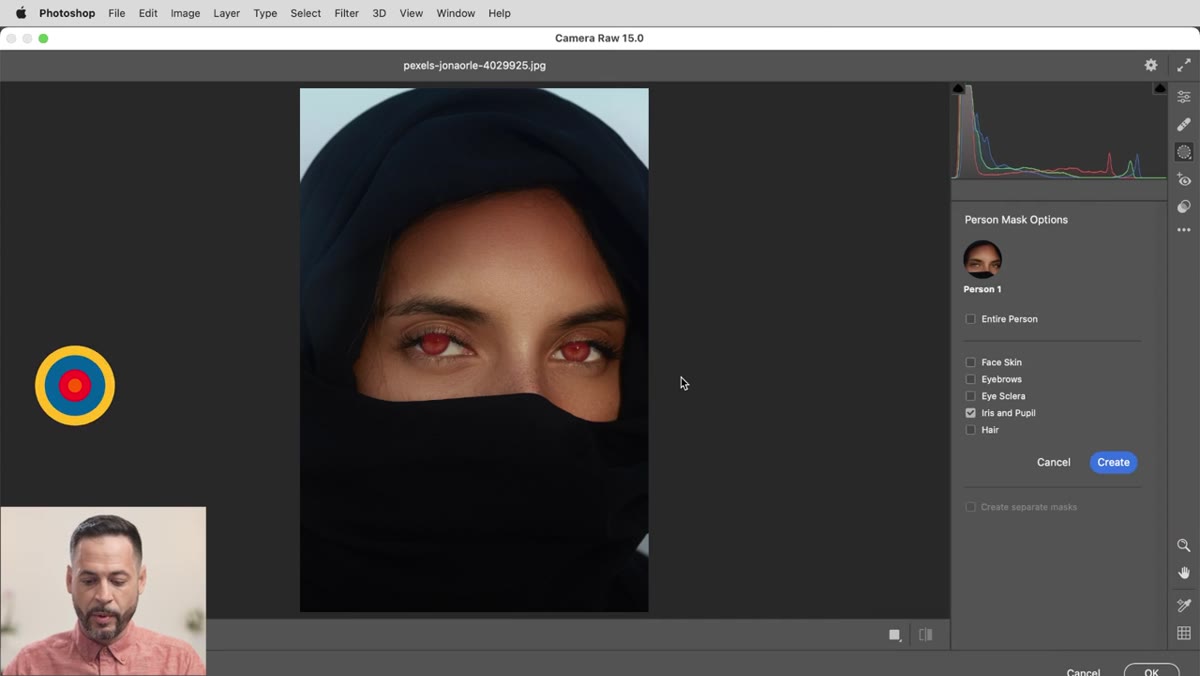Enable the Hair mask checkbox
Screen dimensions: 1200x676
(x=970, y=430)
